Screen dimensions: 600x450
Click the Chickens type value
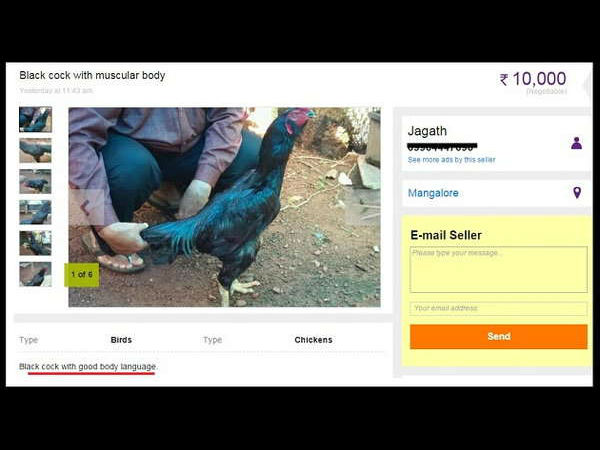[313, 340]
